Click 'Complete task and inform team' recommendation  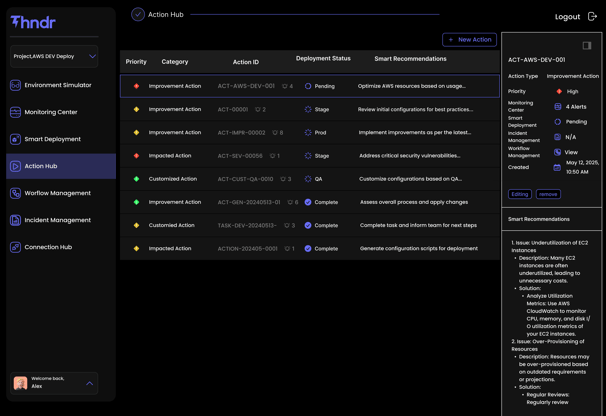(418, 225)
